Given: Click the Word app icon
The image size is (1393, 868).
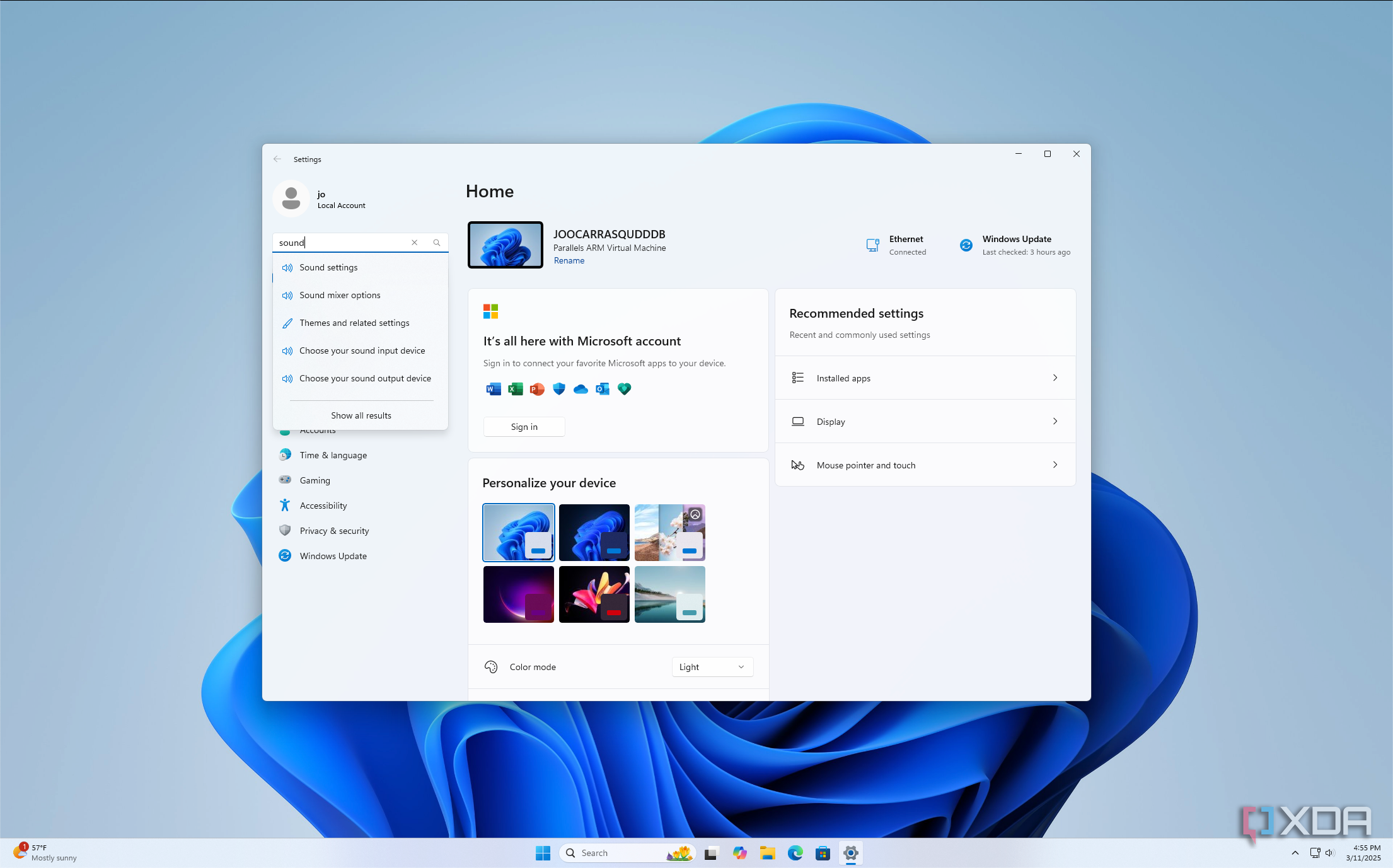Looking at the screenshot, I should pyautogui.click(x=494, y=389).
